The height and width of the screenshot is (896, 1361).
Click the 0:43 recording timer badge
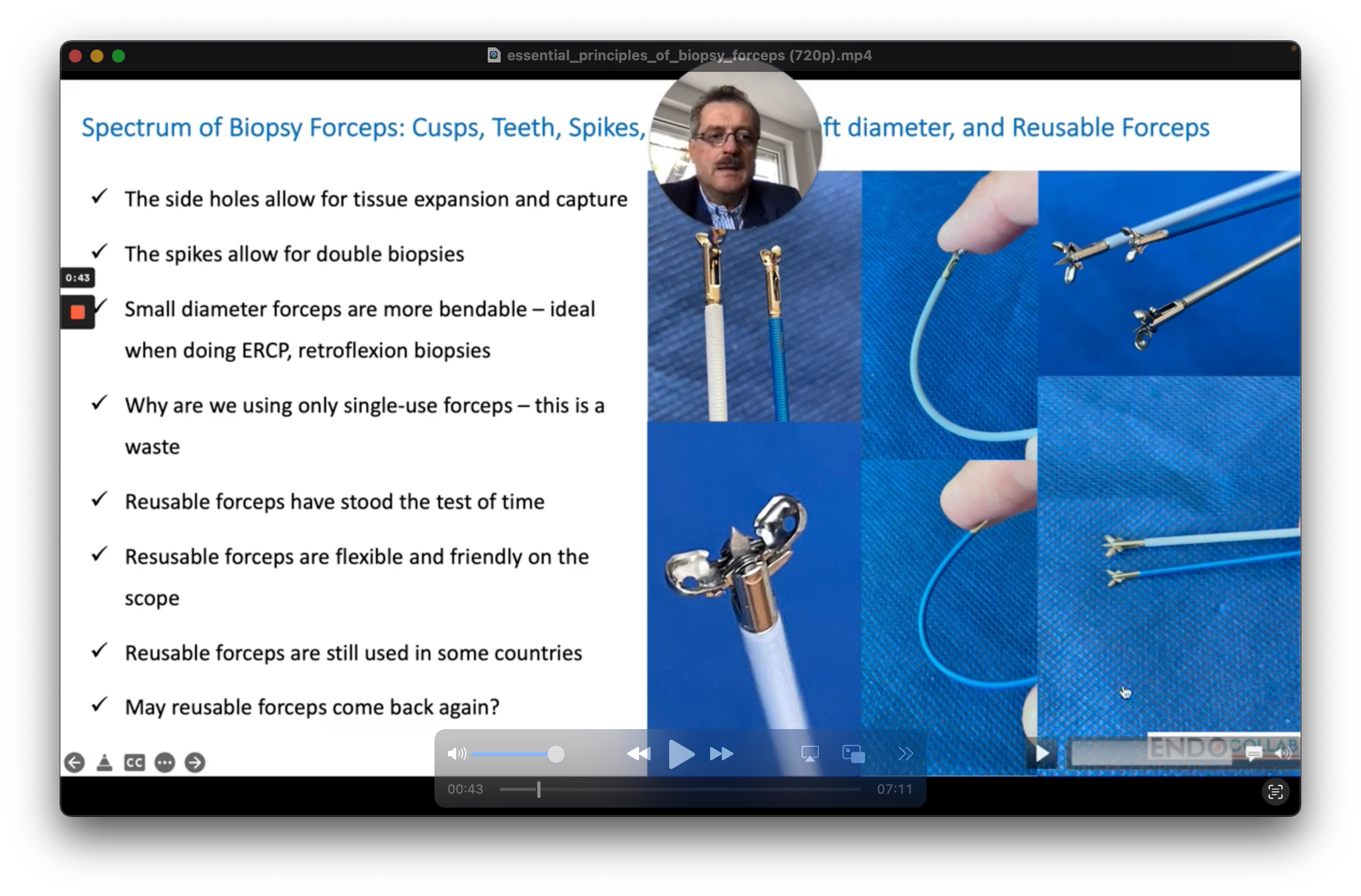[x=78, y=278]
